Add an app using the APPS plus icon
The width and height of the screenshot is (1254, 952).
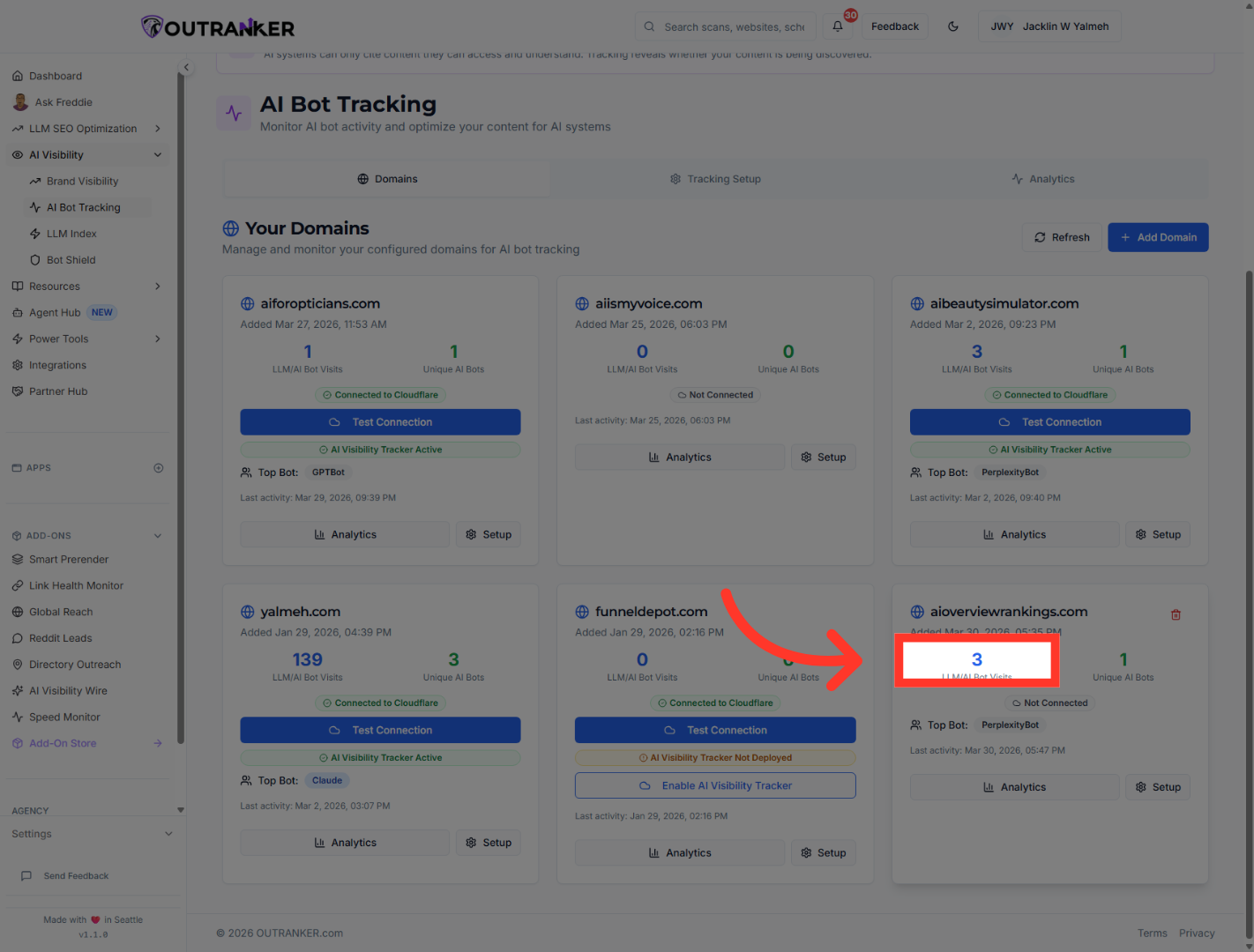coord(159,468)
